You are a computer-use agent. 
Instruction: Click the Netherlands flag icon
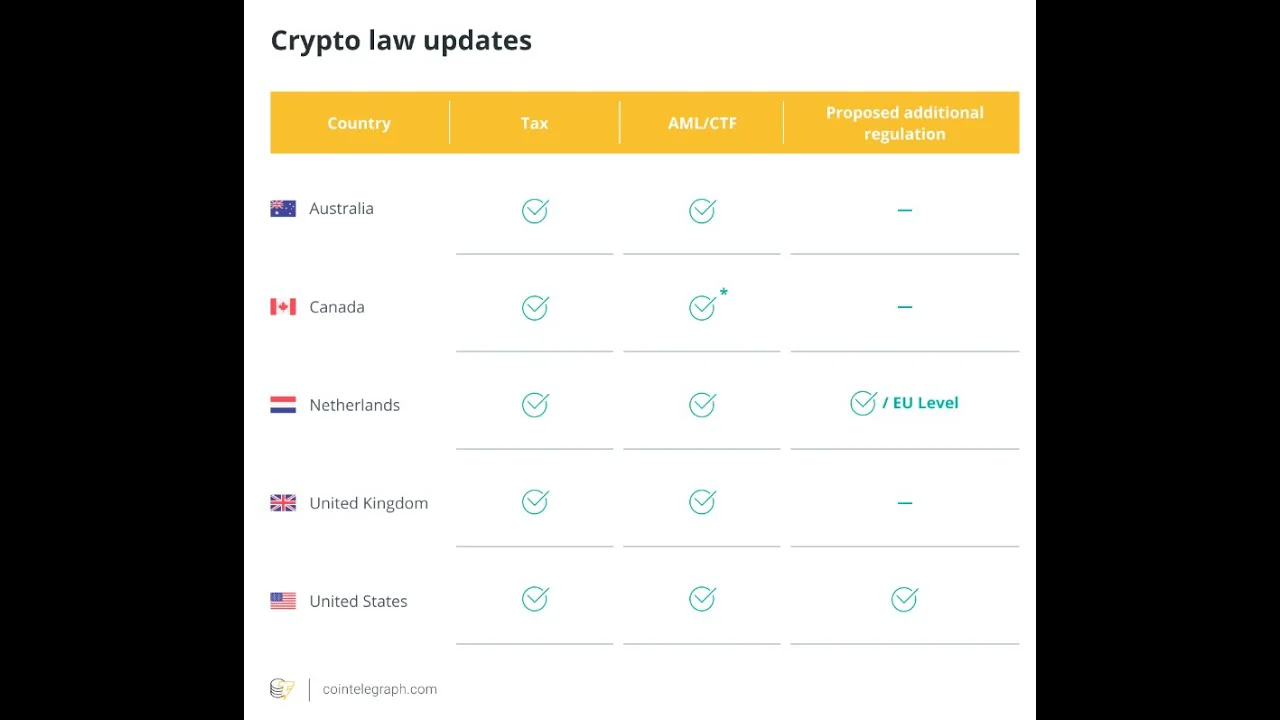coord(283,405)
